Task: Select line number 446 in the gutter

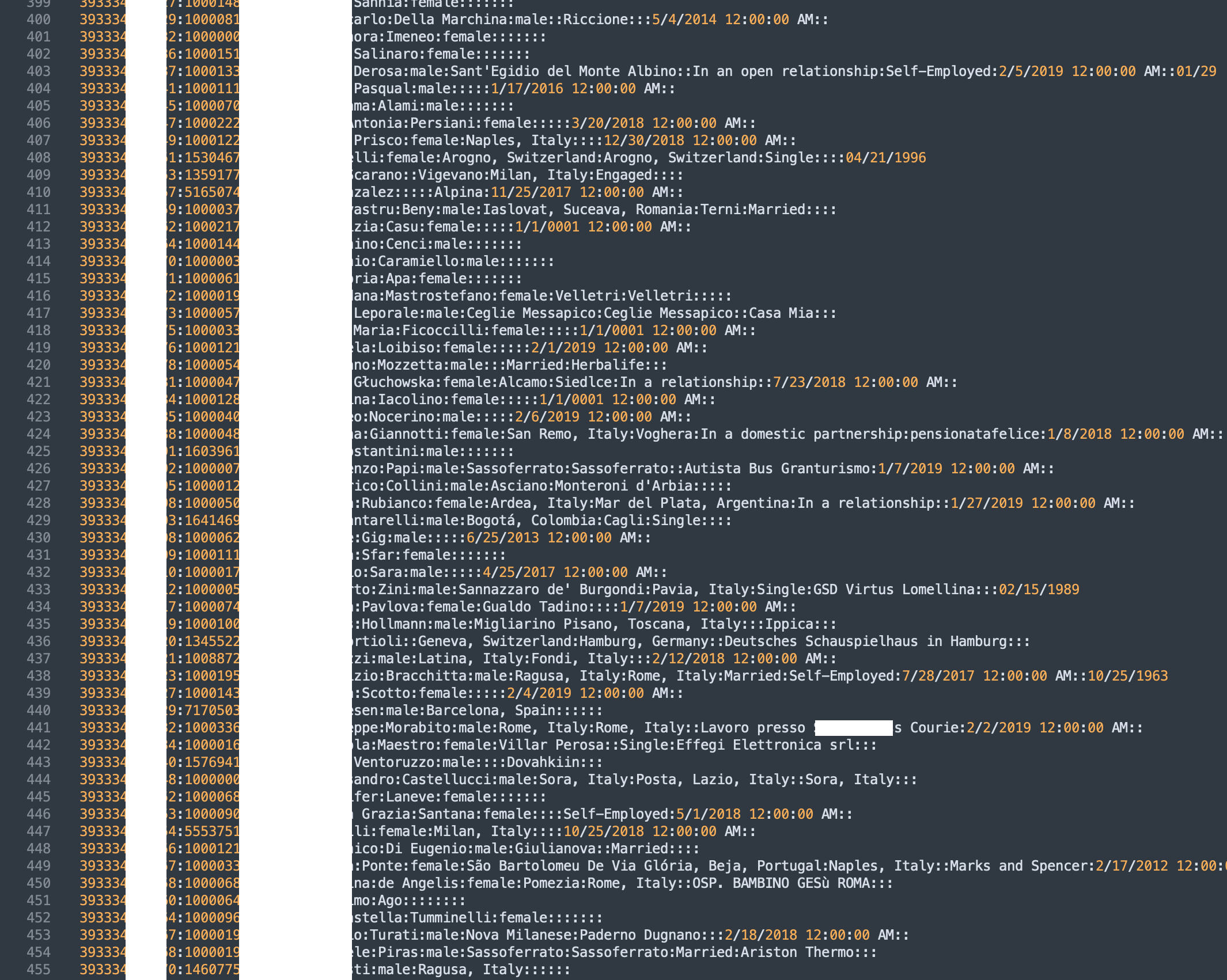Action: 39,814
